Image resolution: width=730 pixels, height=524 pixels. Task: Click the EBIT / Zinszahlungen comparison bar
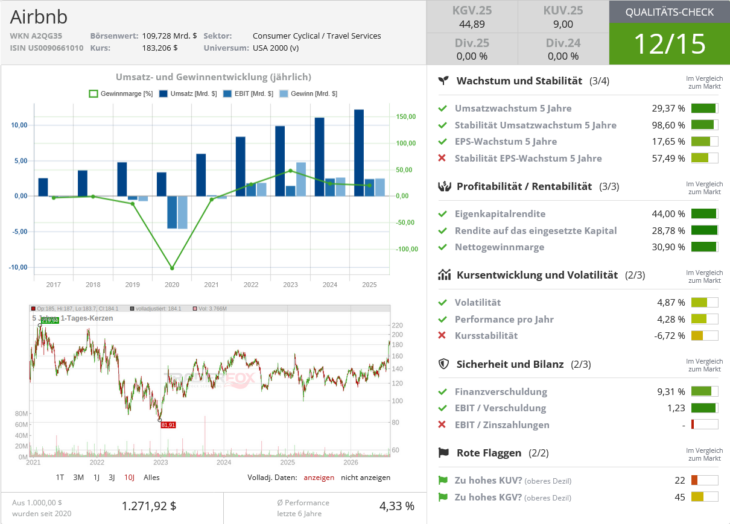click(x=704, y=425)
